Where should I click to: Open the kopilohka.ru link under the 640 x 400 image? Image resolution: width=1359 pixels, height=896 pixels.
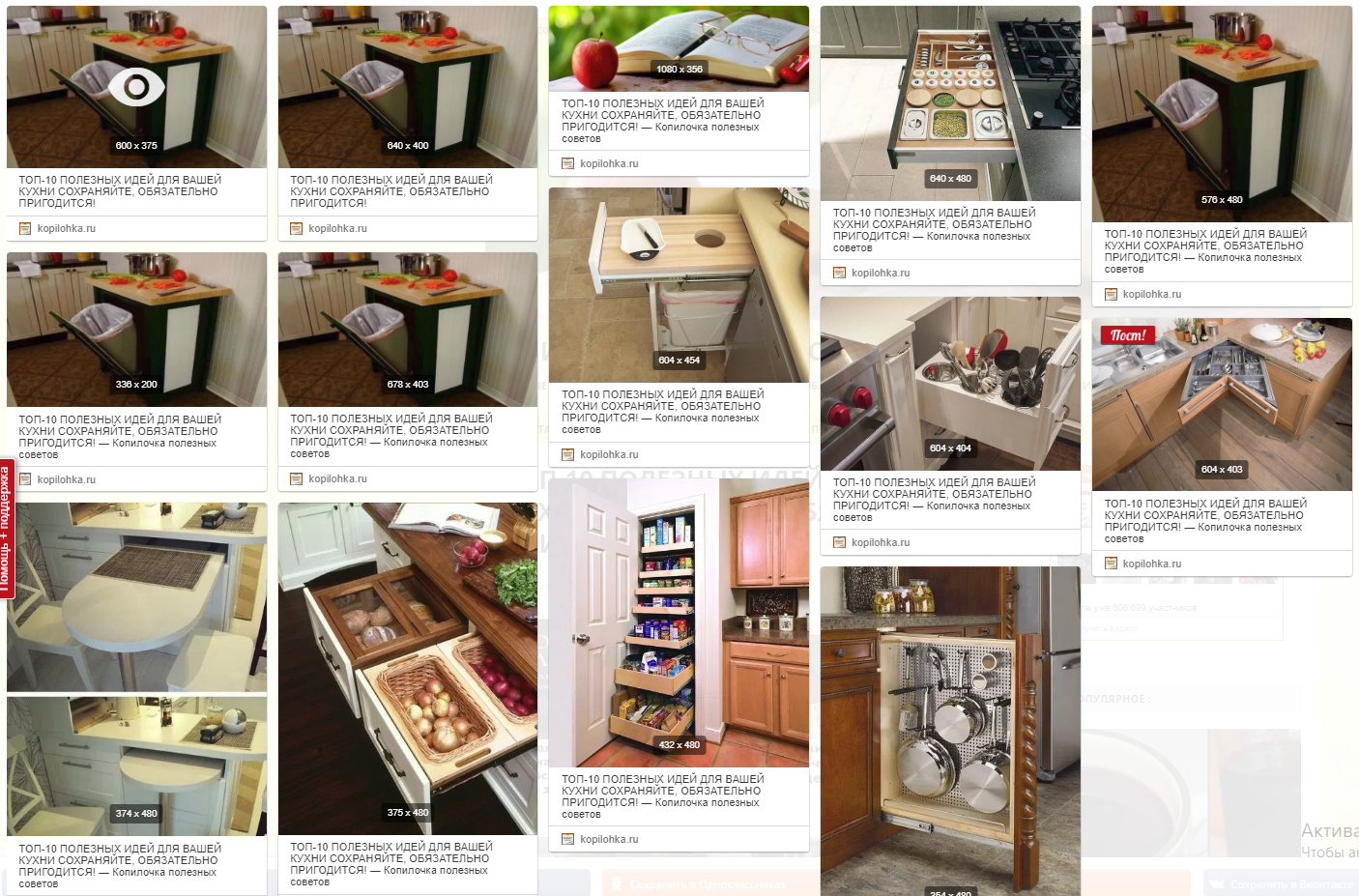coord(337,229)
